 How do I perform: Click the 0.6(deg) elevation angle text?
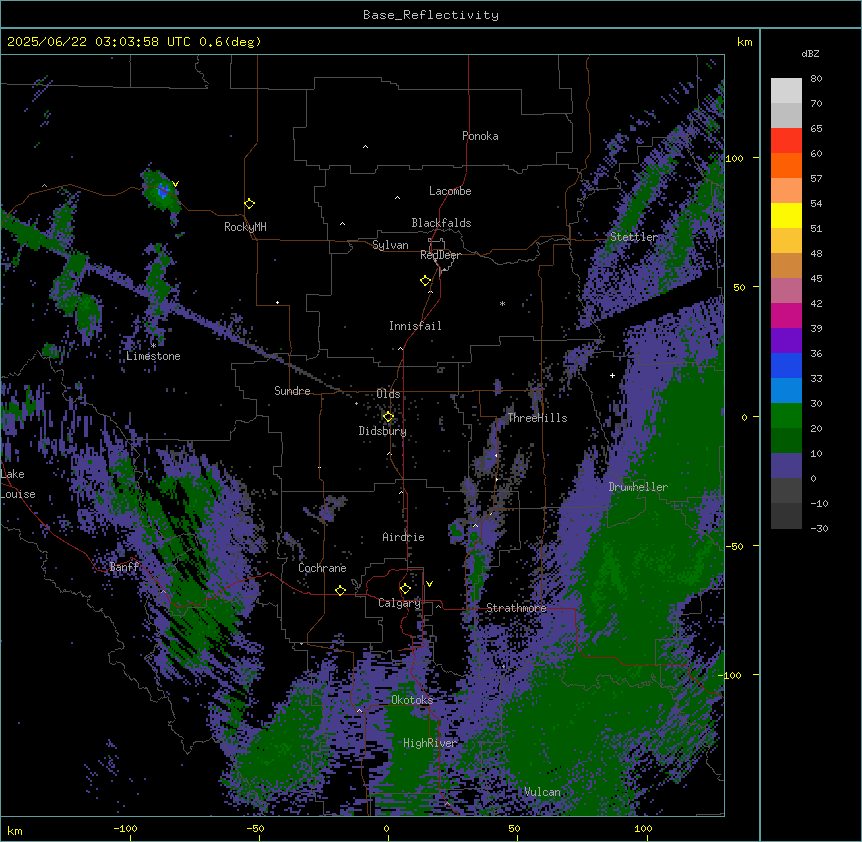[230, 42]
